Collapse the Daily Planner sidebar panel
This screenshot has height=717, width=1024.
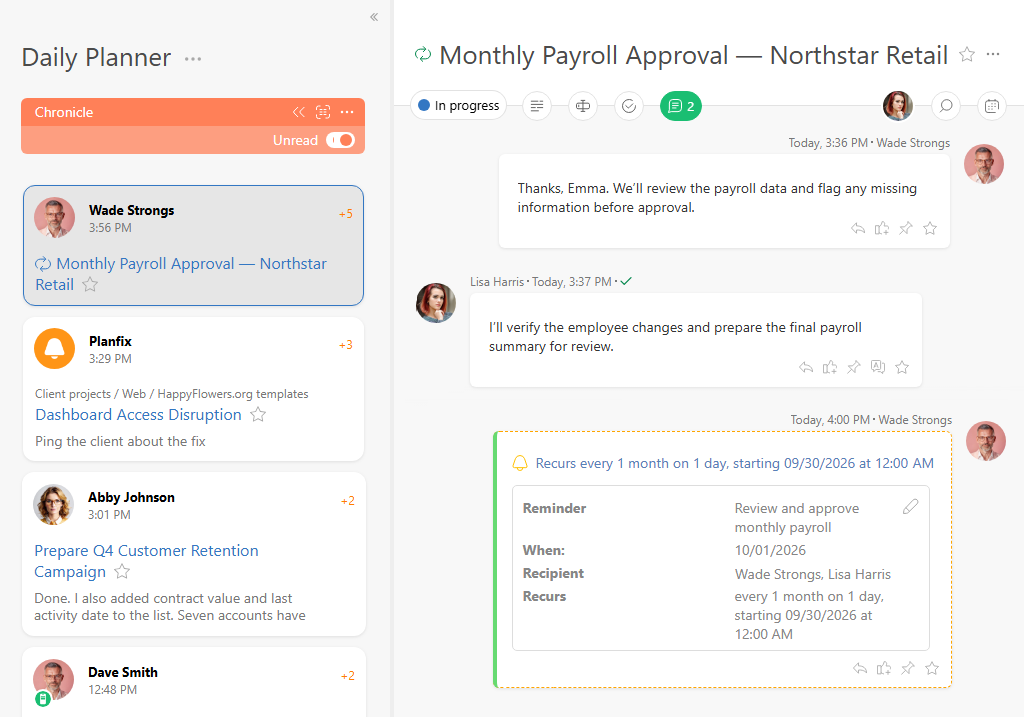click(374, 17)
